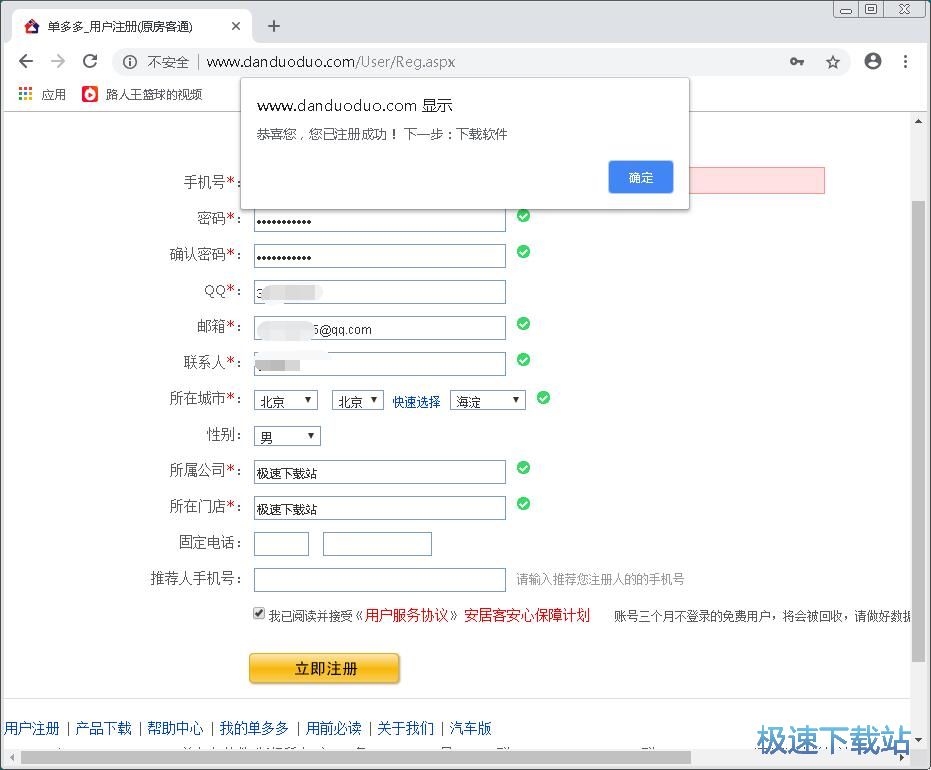Toggle the agreement acceptance checkbox

[x=259, y=613]
